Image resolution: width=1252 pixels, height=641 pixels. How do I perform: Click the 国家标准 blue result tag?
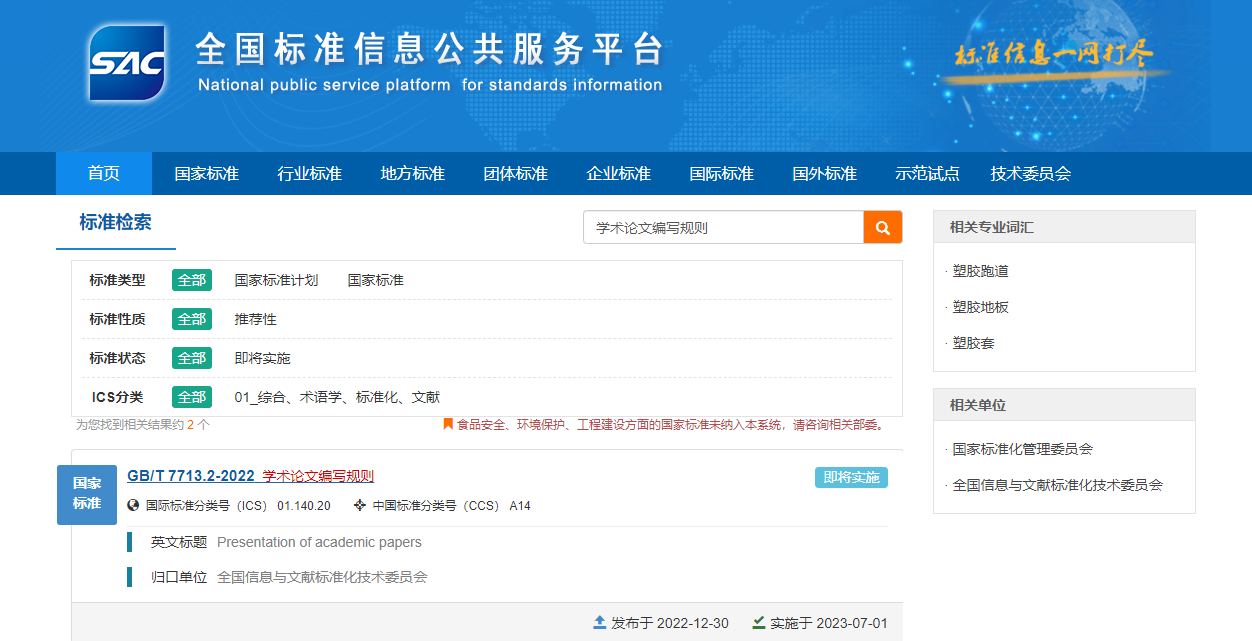87,494
